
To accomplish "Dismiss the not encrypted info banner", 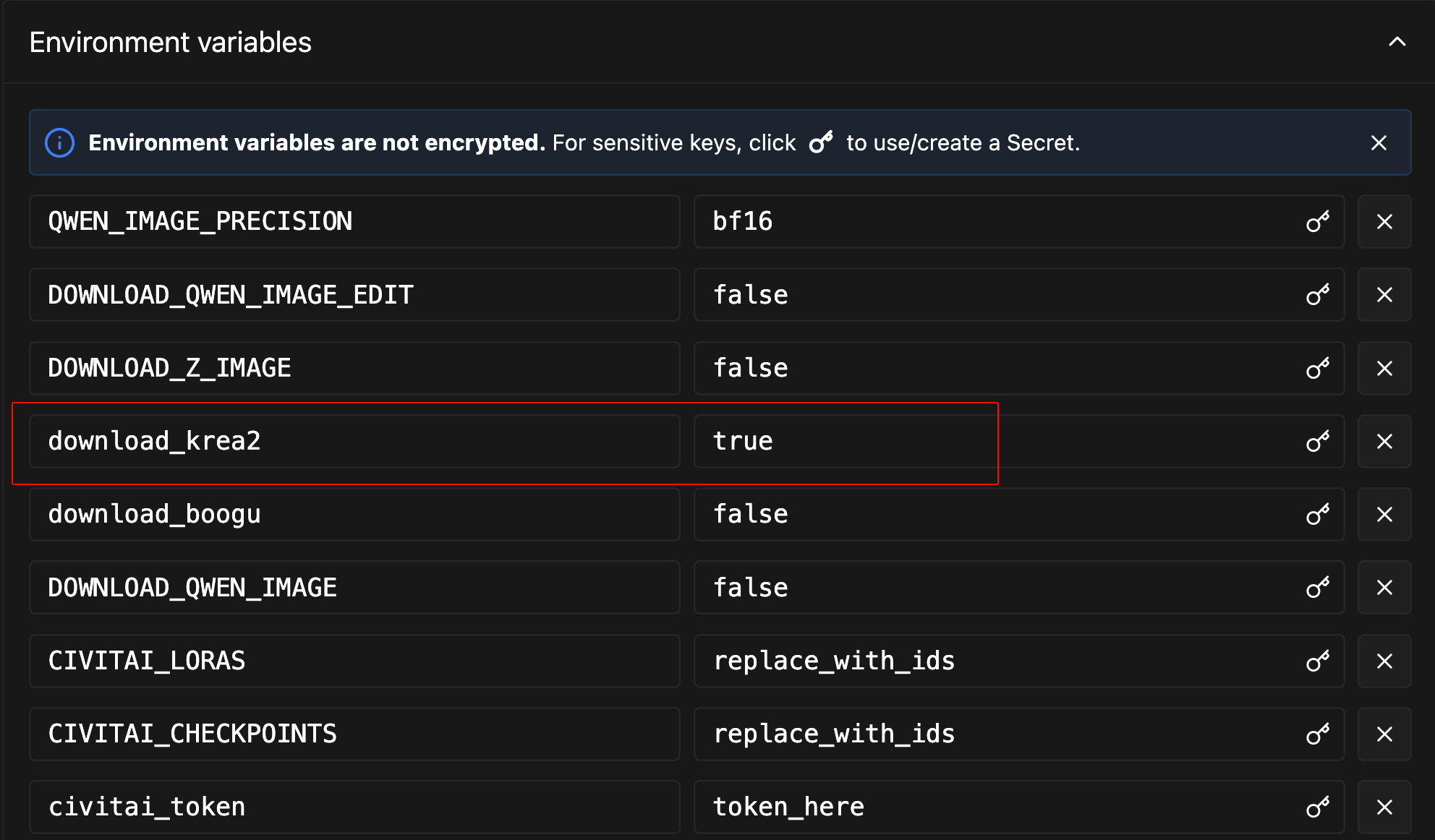I will 1379,143.
